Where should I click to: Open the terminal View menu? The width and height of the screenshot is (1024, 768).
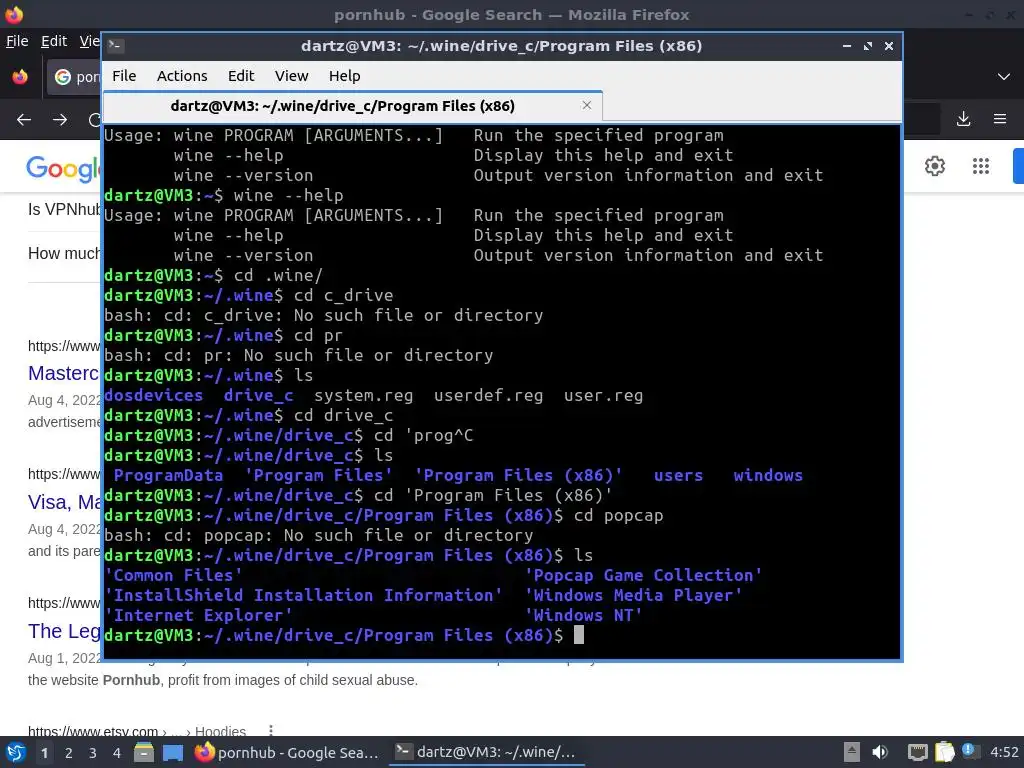pyautogui.click(x=291, y=76)
